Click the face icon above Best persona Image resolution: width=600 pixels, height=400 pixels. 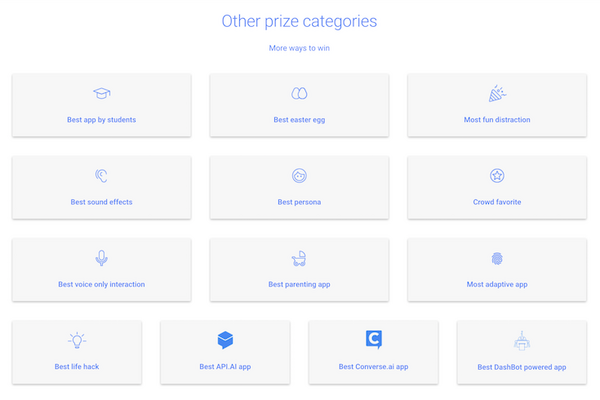(299, 176)
